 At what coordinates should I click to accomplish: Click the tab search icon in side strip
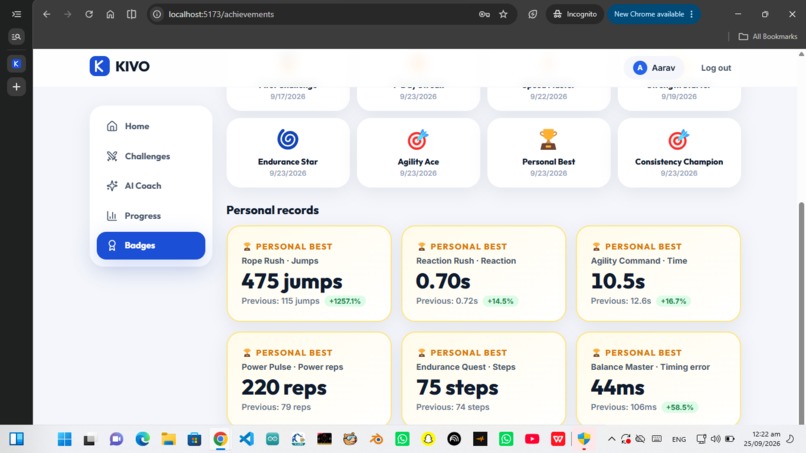click(x=16, y=37)
